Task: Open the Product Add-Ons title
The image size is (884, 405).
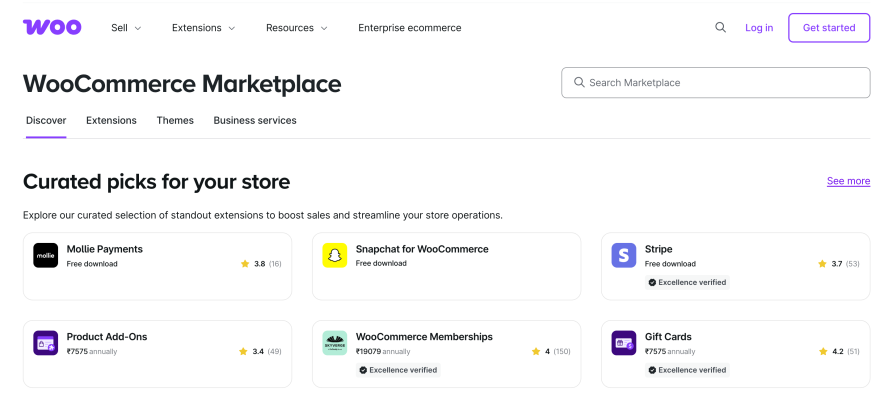Action: tap(107, 337)
